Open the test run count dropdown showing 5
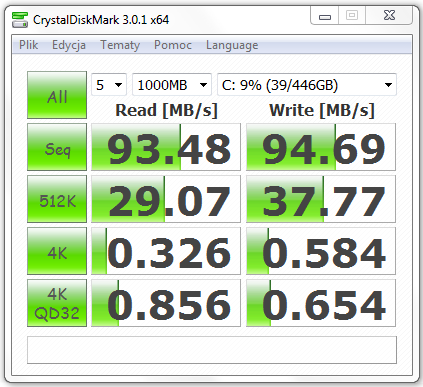Image resolution: width=423 pixels, height=387 pixels. point(109,85)
